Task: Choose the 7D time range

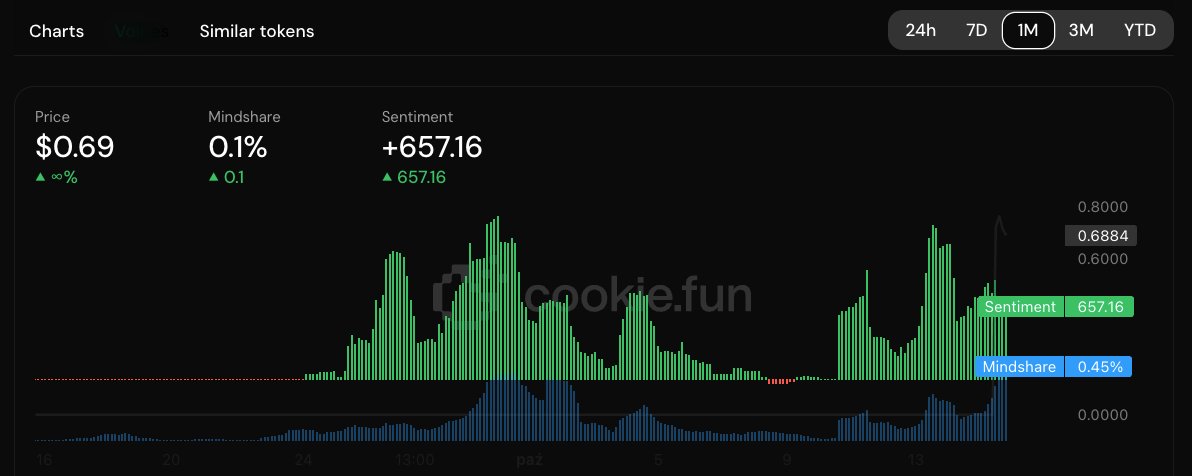Action: click(x=976, y=30)
